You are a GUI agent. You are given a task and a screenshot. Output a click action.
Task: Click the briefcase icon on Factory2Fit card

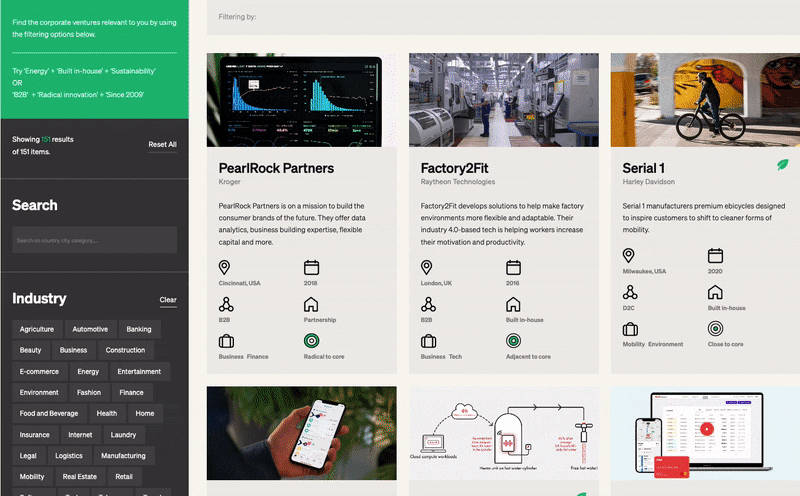(x=428, y=341)
